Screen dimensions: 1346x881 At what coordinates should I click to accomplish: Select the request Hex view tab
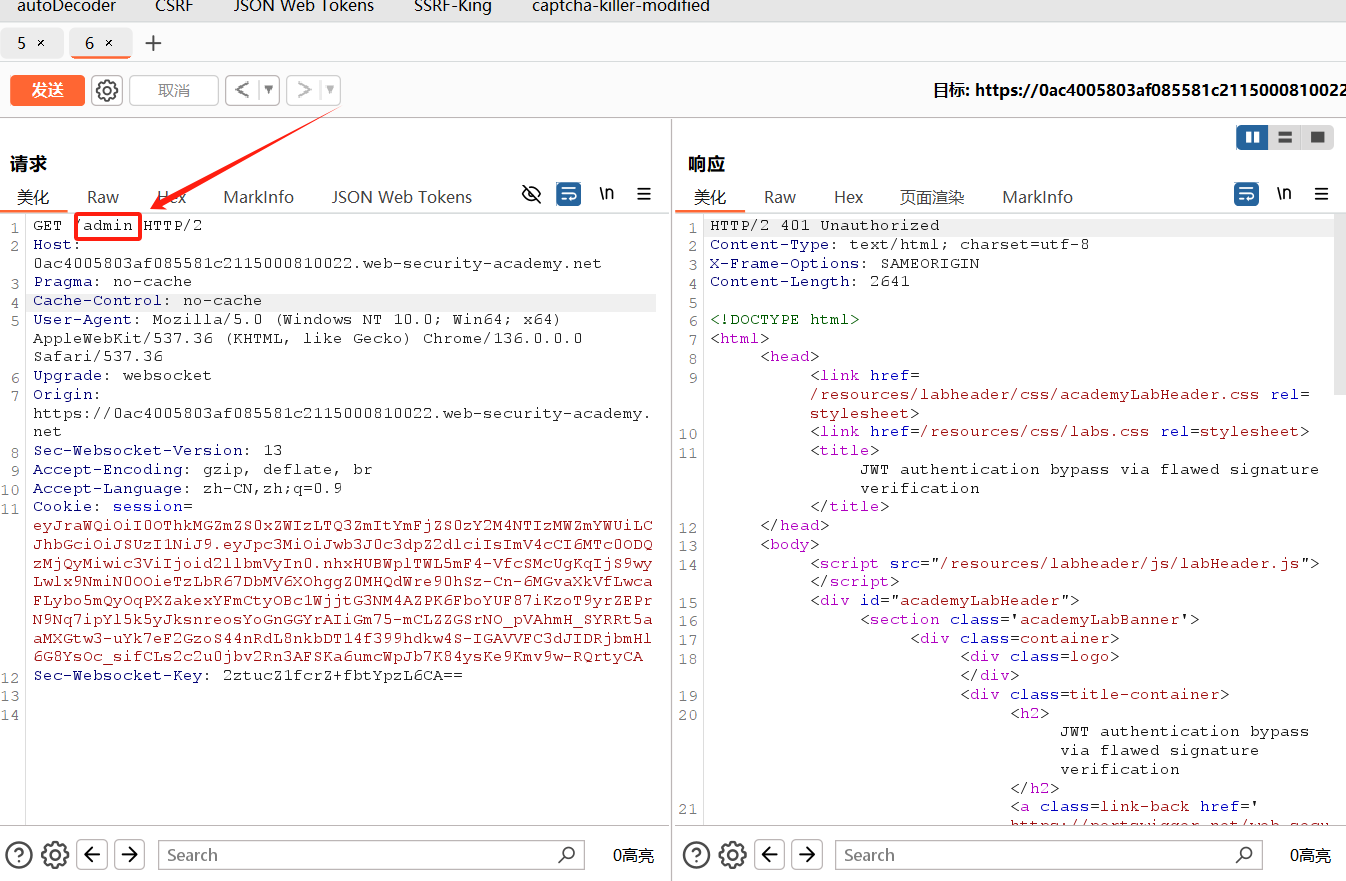tap(171, 197)
